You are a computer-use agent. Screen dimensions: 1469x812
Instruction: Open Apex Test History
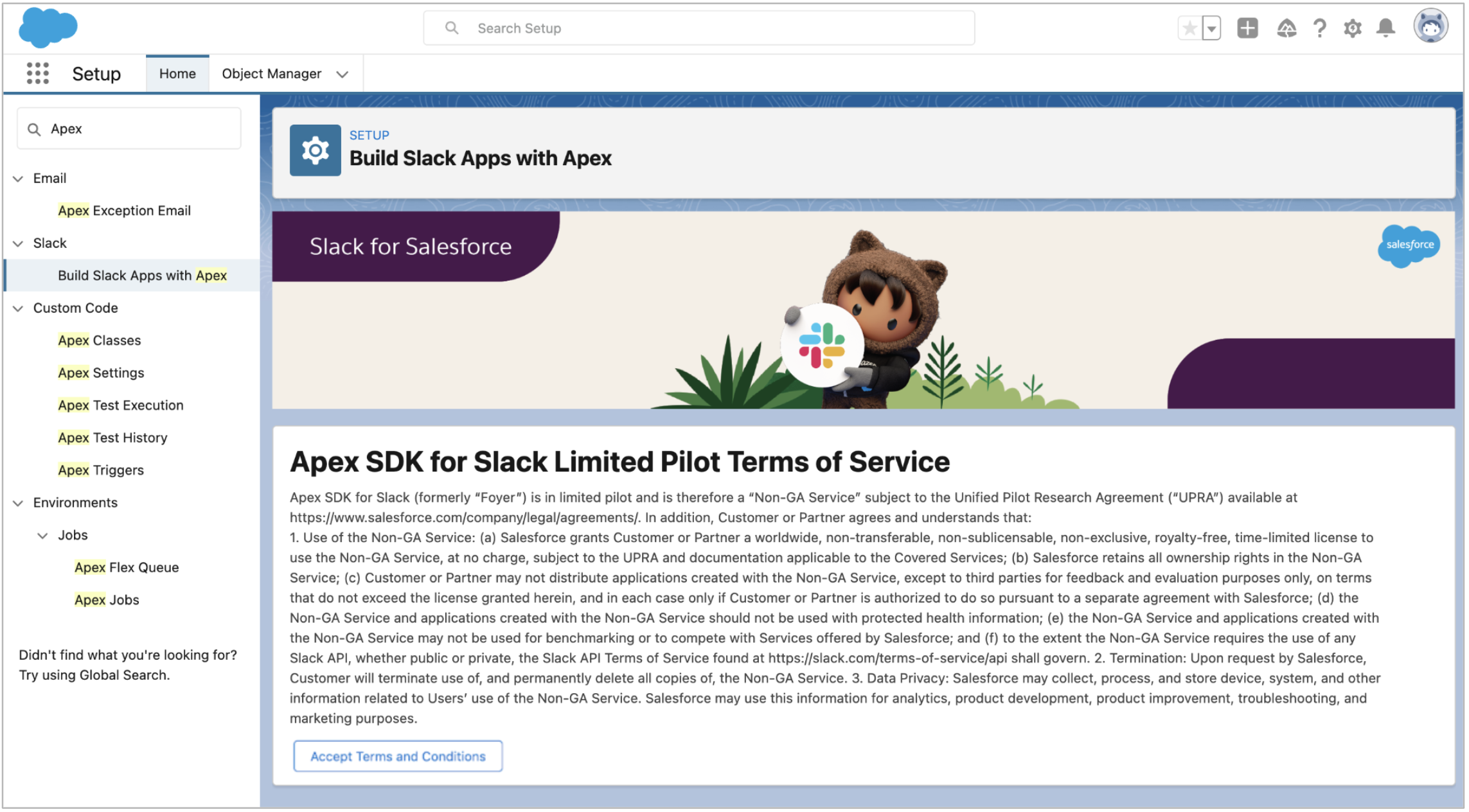tap(112, 437)
